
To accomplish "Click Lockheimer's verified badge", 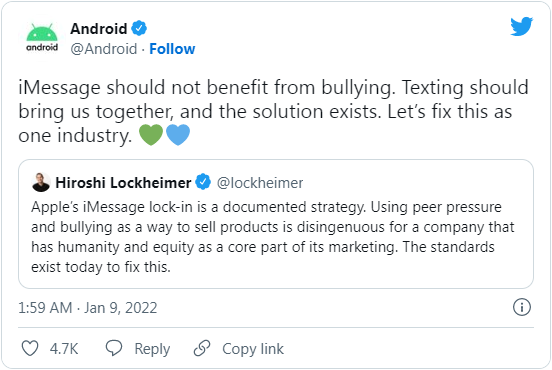I will pyautogui.click(x=203, y=182).
